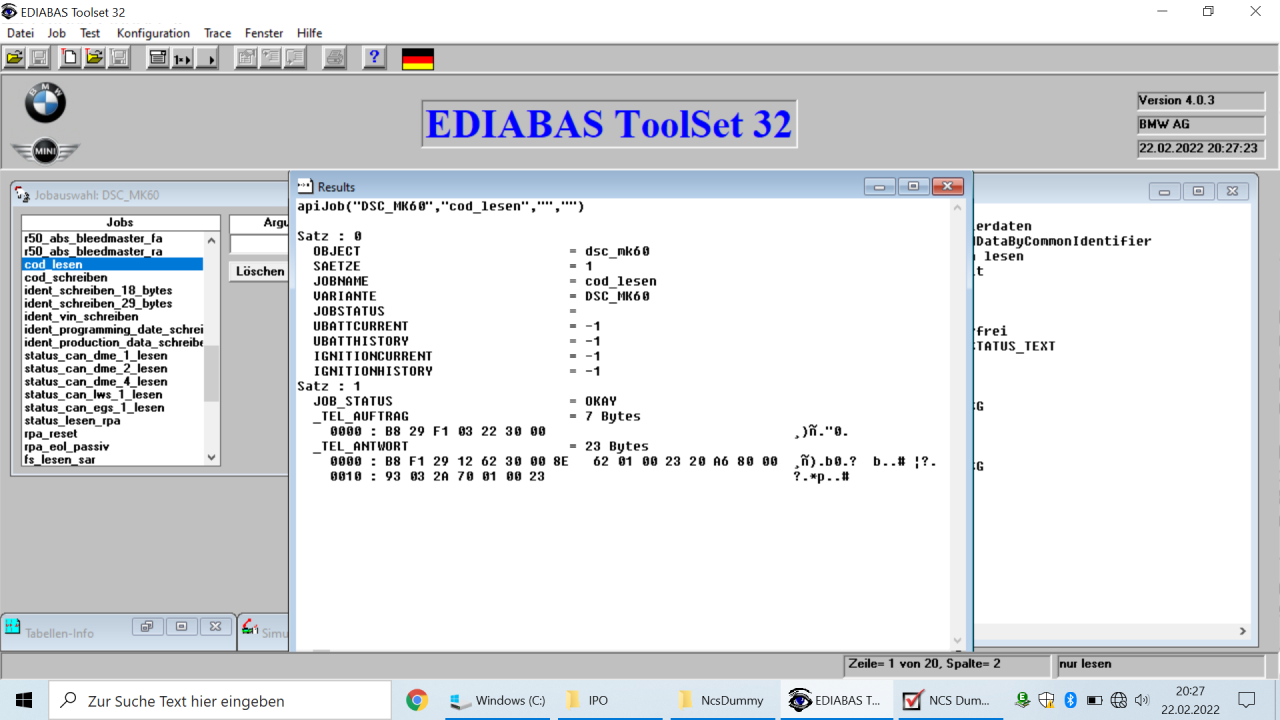Screen dimensions: 1280x720
Task: Select cod_schreiben in the Jobs list
Action: point(66,278)
